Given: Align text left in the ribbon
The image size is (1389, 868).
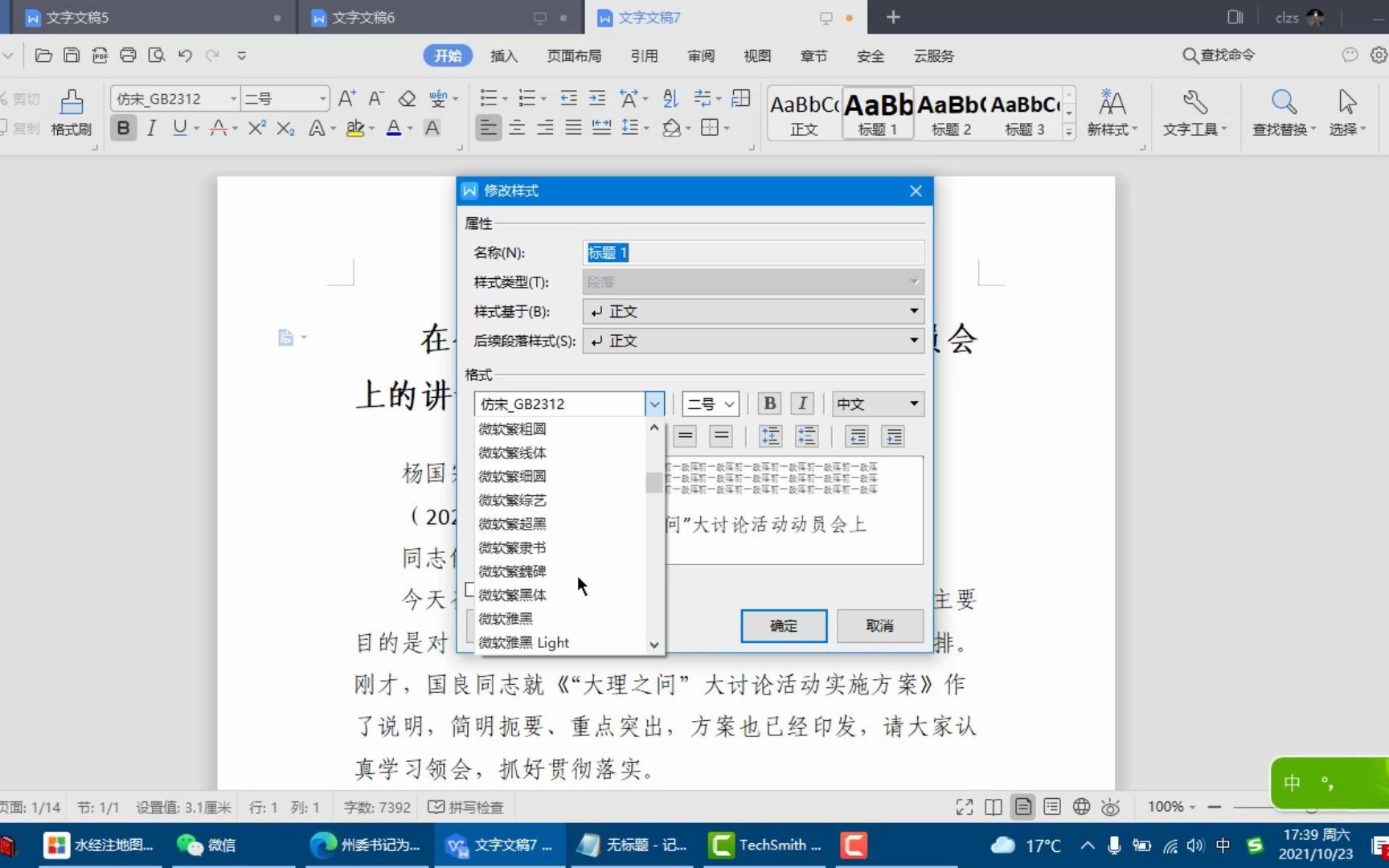Looking at the screenshot, I should pyautogui.click(x=488, y=128).
